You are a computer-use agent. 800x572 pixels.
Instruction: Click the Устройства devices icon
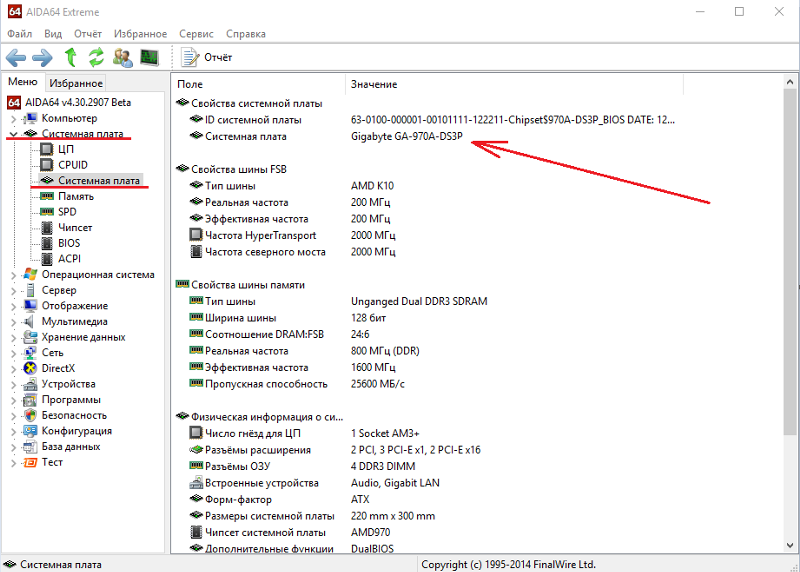click(x=30, y=384)
